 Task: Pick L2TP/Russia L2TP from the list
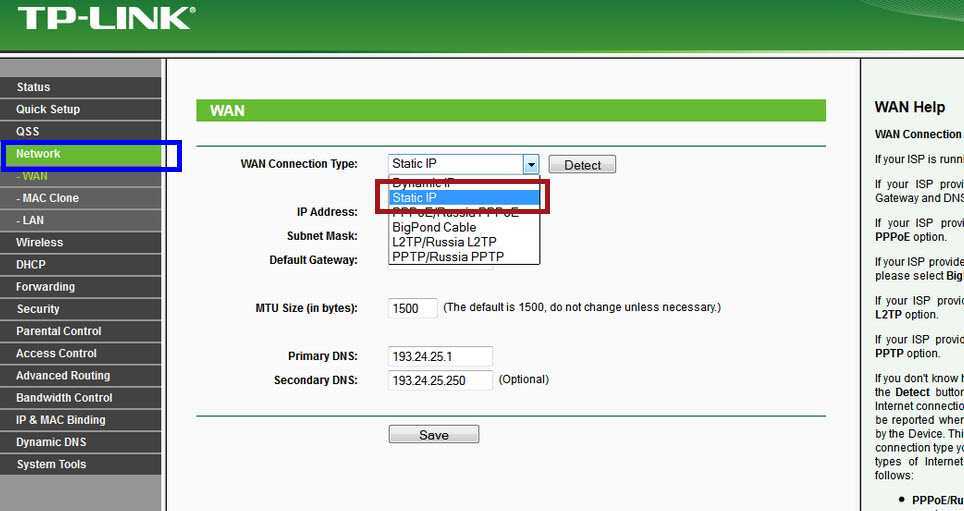coord(464,242)
